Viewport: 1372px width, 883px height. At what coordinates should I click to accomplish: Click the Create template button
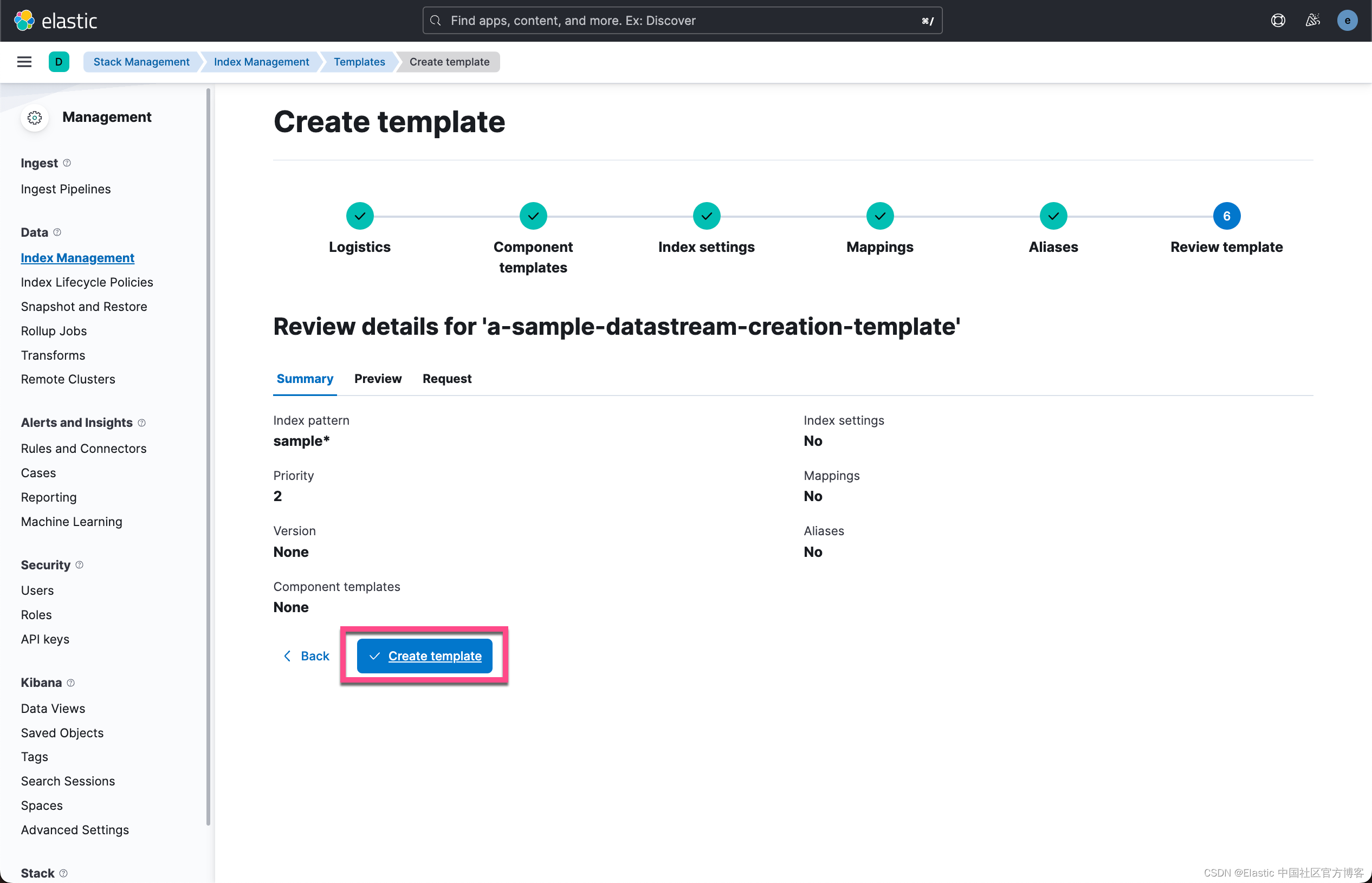(424, 655)
